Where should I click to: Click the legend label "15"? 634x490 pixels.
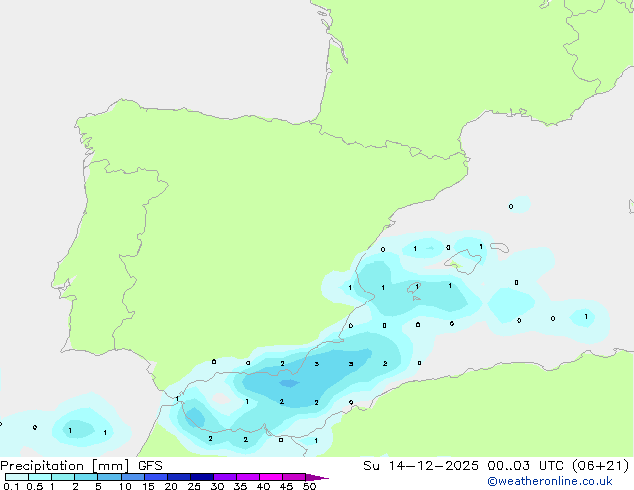148,486
